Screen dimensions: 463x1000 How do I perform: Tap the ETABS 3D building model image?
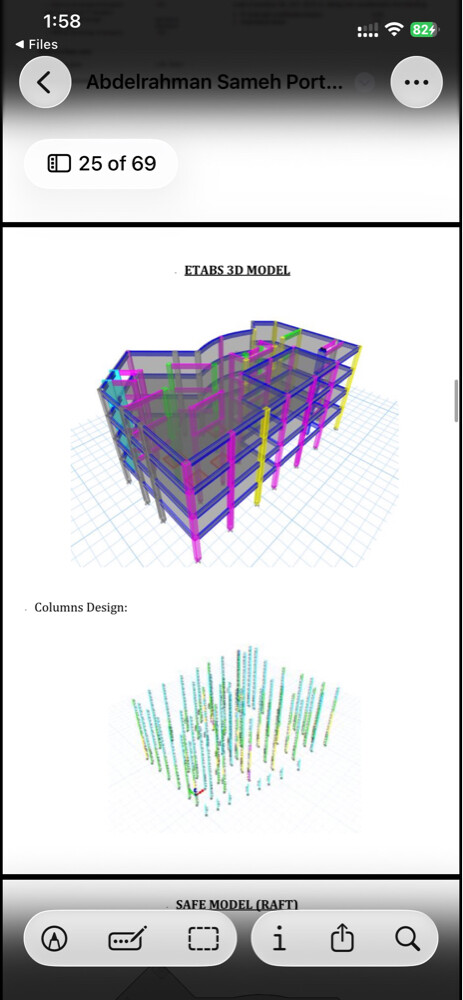(x=235, y=441)
